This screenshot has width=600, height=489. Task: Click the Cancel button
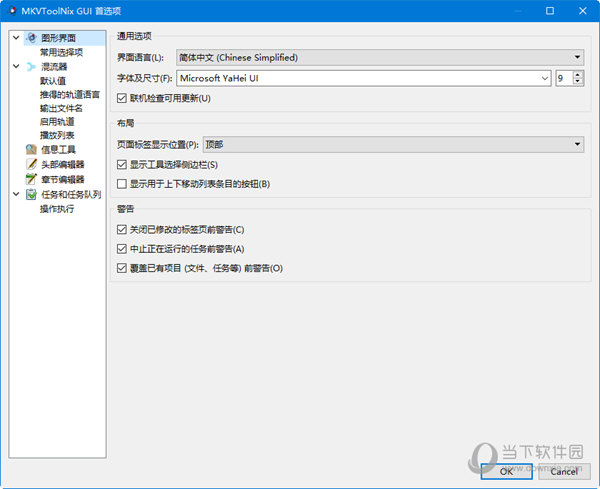[x=563, y=471]
